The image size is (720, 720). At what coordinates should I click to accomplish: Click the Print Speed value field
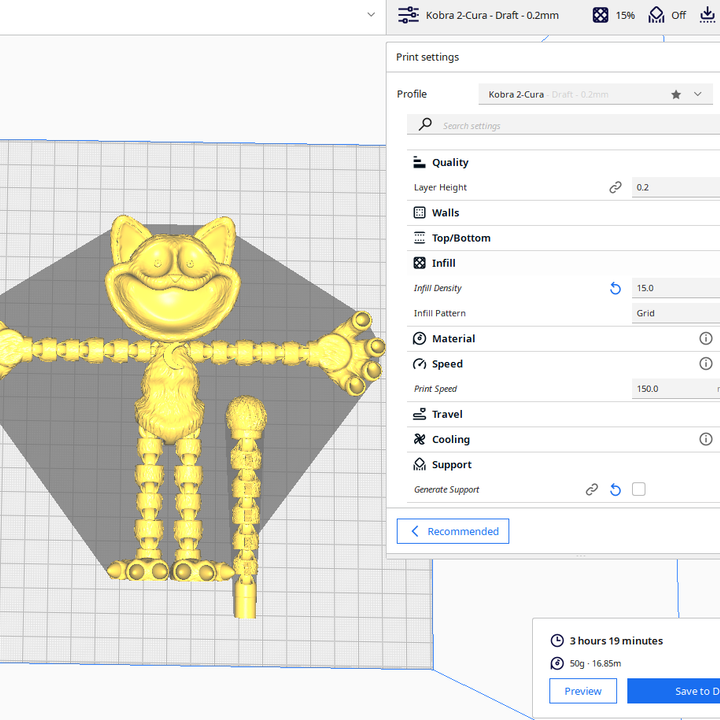(x=676, y=389)
